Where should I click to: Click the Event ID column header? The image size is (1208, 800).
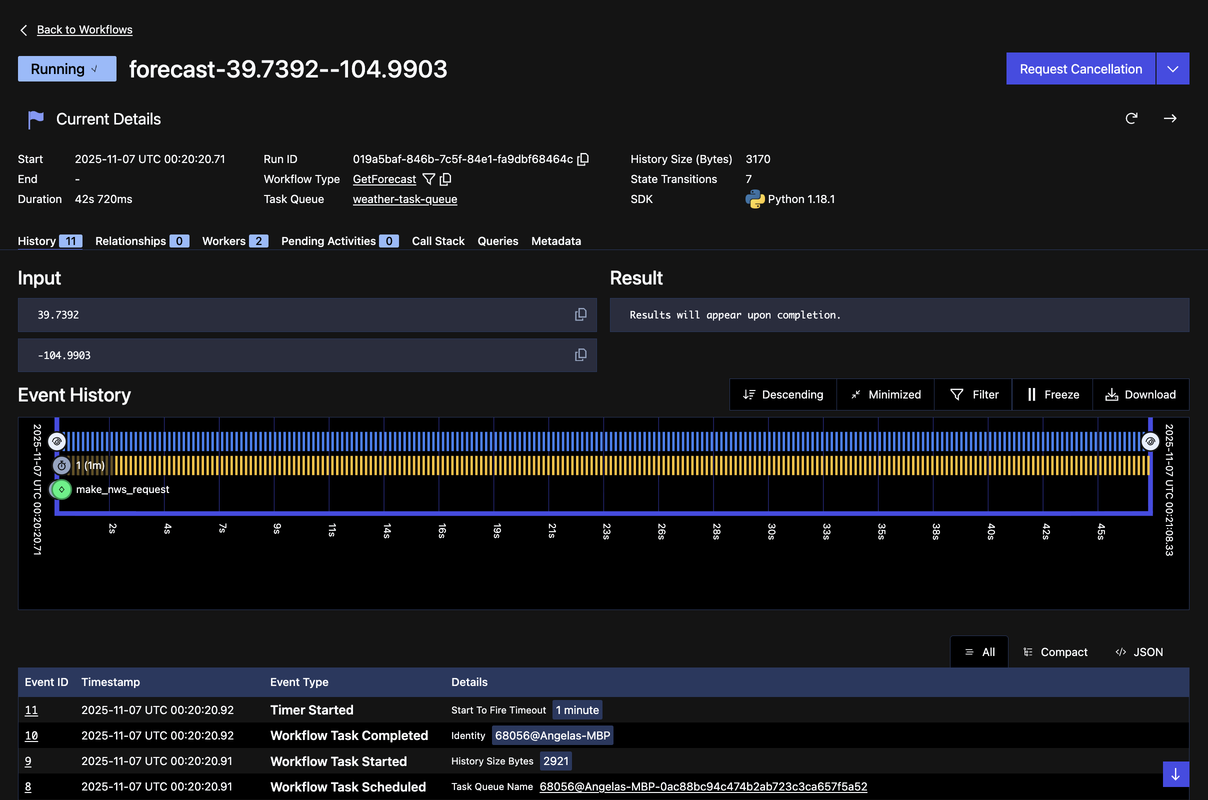point(47,682)
